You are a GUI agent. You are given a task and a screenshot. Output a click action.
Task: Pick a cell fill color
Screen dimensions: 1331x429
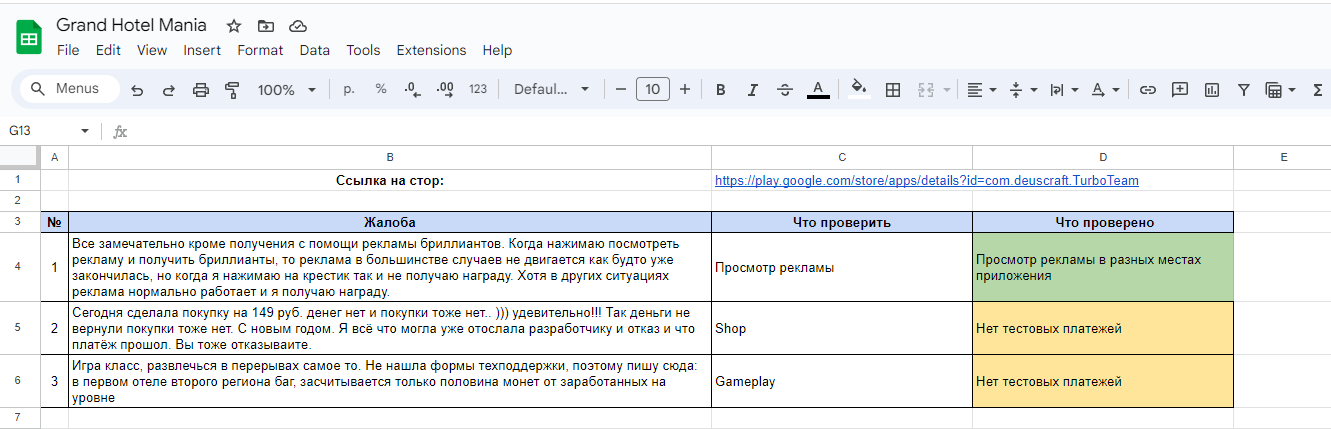858,90
